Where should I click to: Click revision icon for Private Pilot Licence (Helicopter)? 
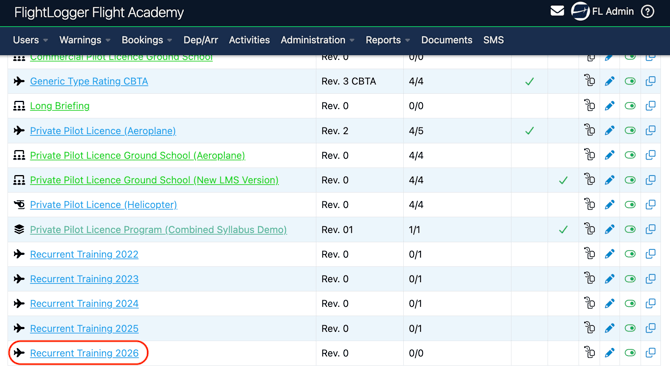pos(590,204)
